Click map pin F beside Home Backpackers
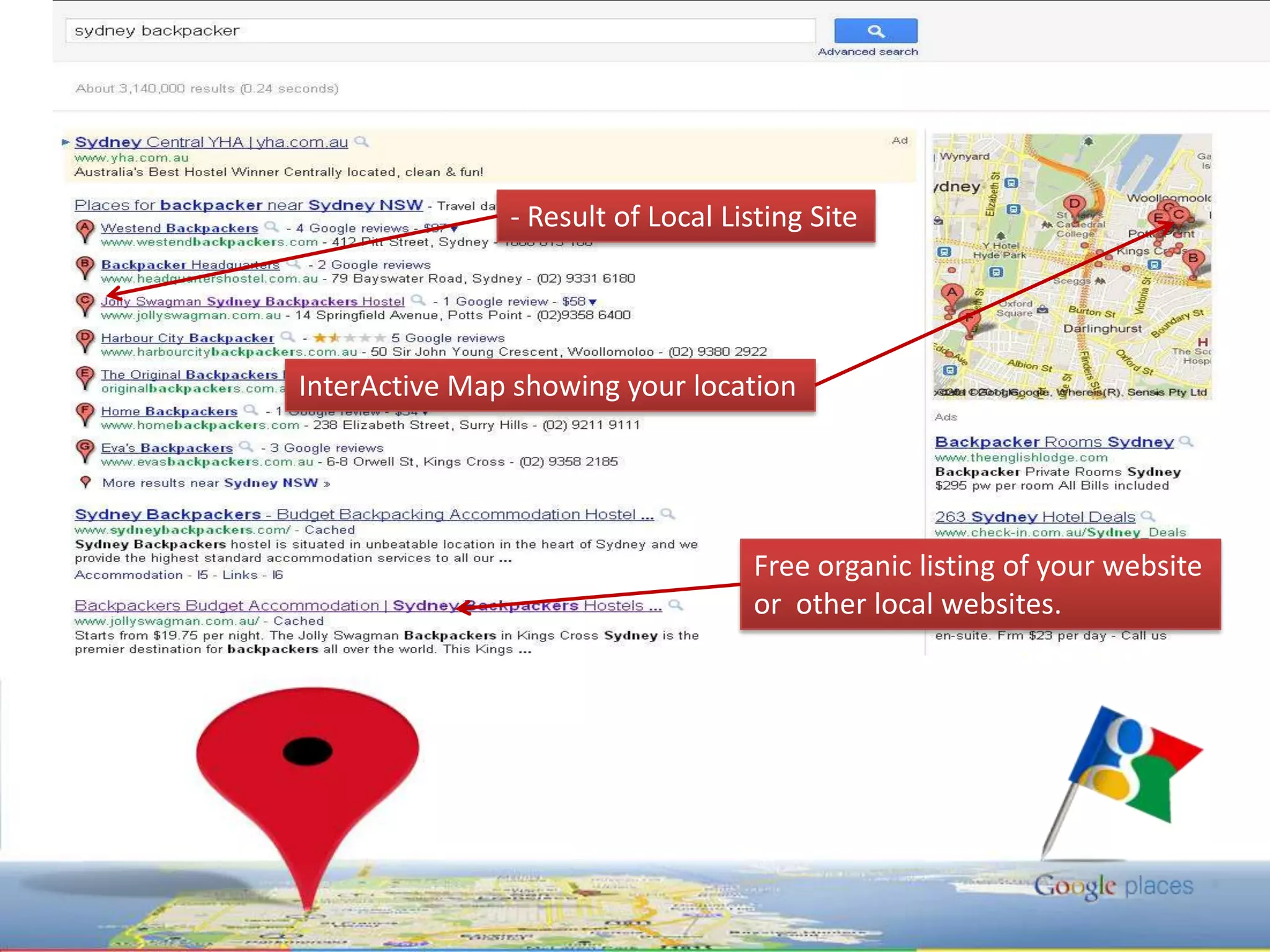 pos(85,414)
